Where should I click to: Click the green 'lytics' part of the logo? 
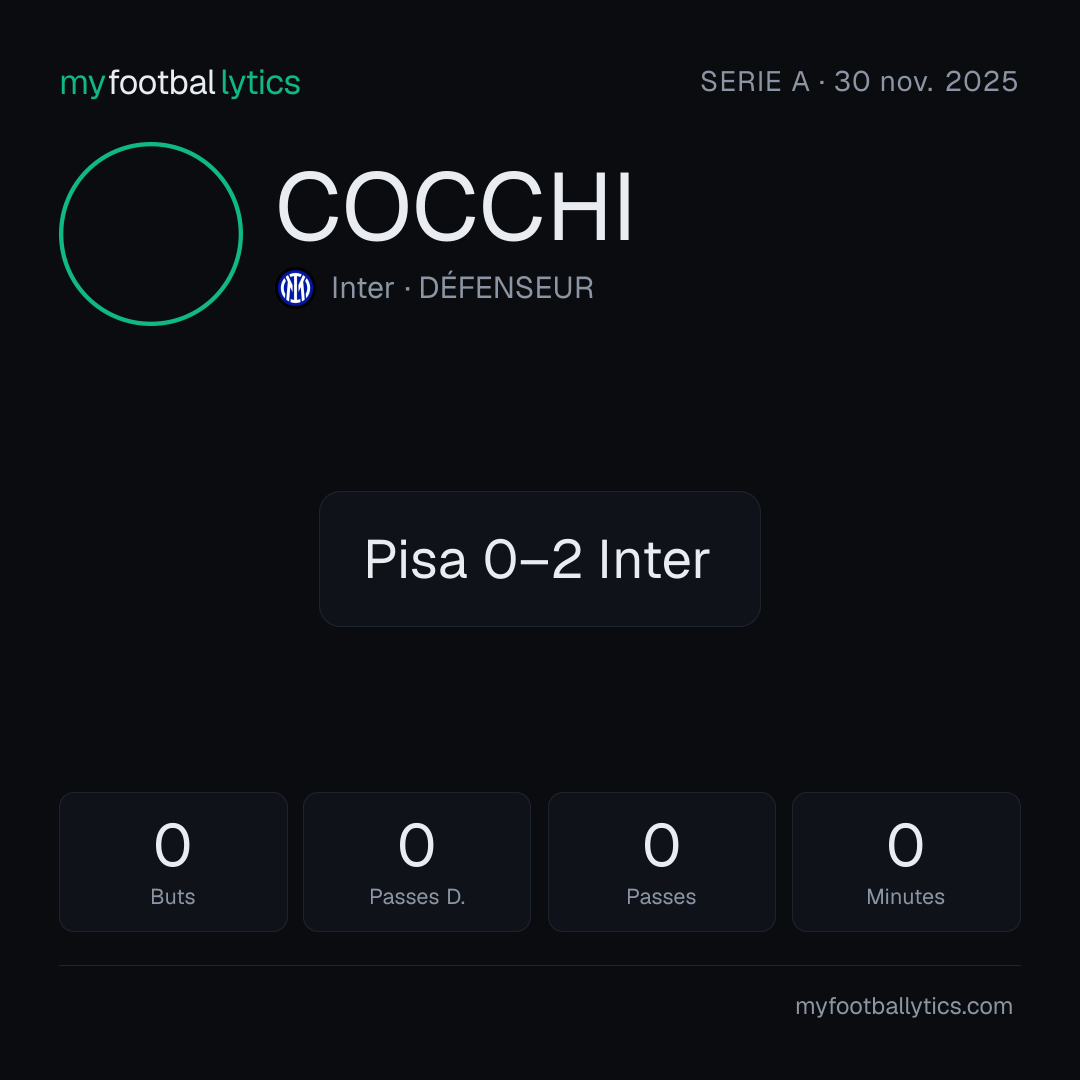[260, 83]
